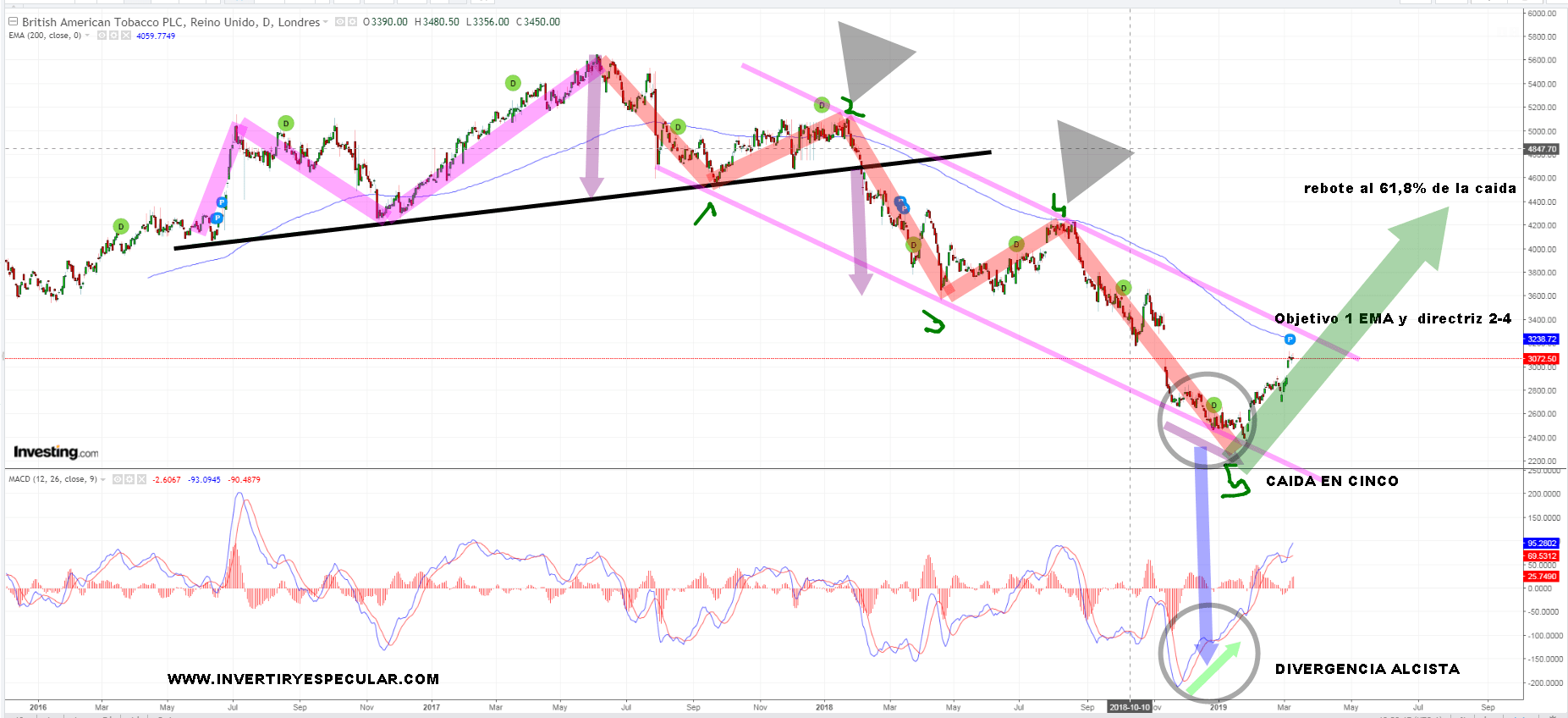This screenshot has height=718, width=1568.
Task: Hide the MACD indicator with eye icon
Action: click(118, 479)
